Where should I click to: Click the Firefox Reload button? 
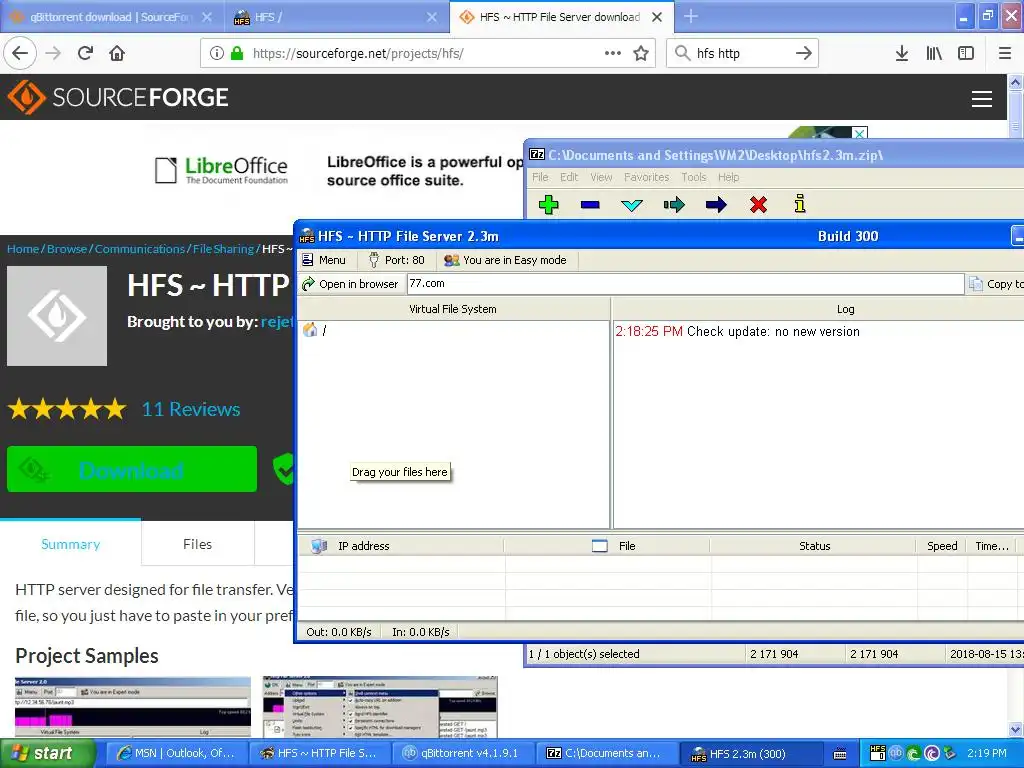click(85, 53)
